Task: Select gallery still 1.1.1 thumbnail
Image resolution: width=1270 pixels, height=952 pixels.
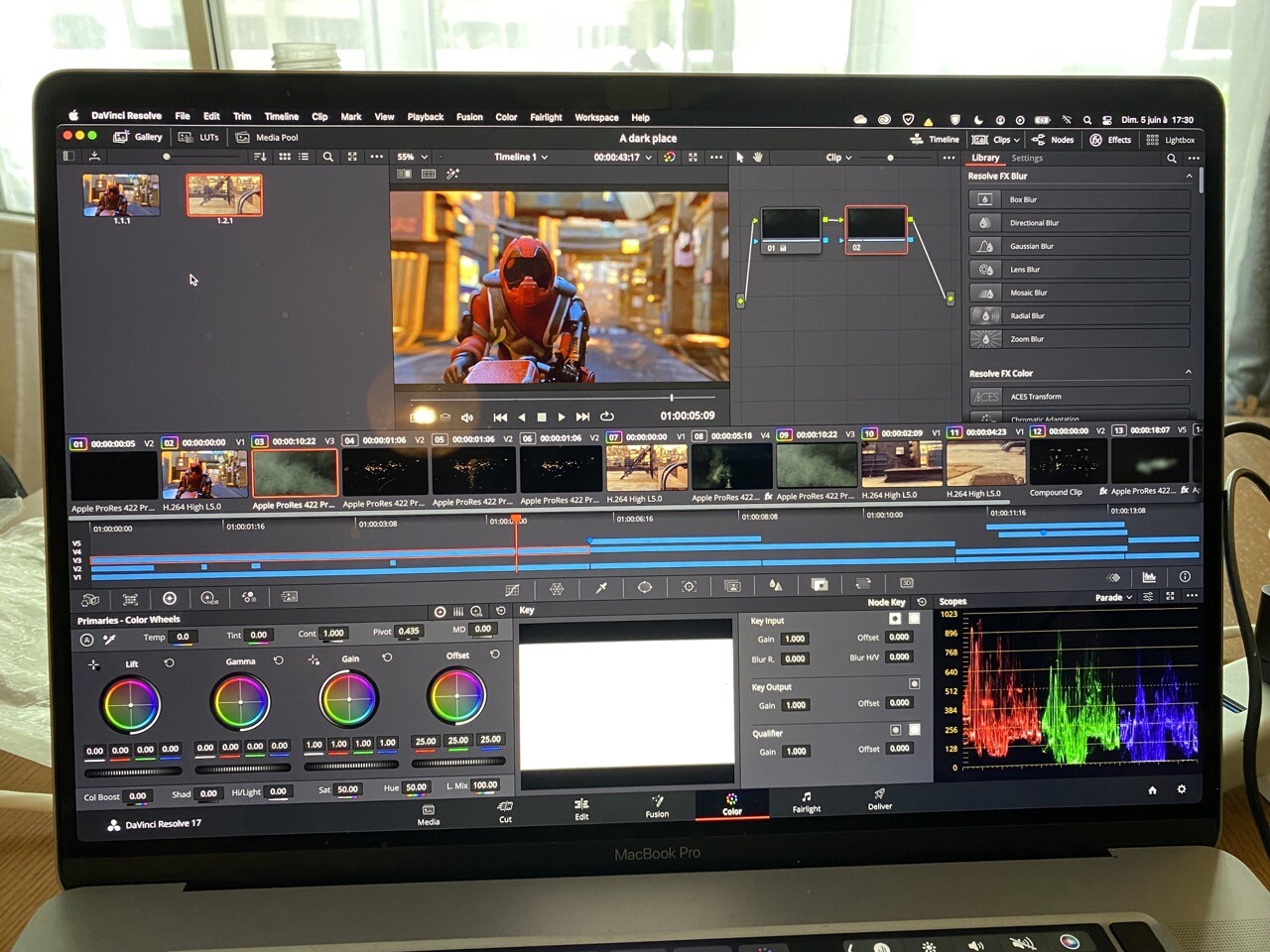Action: pyautogui.click(x=121, y=195)
